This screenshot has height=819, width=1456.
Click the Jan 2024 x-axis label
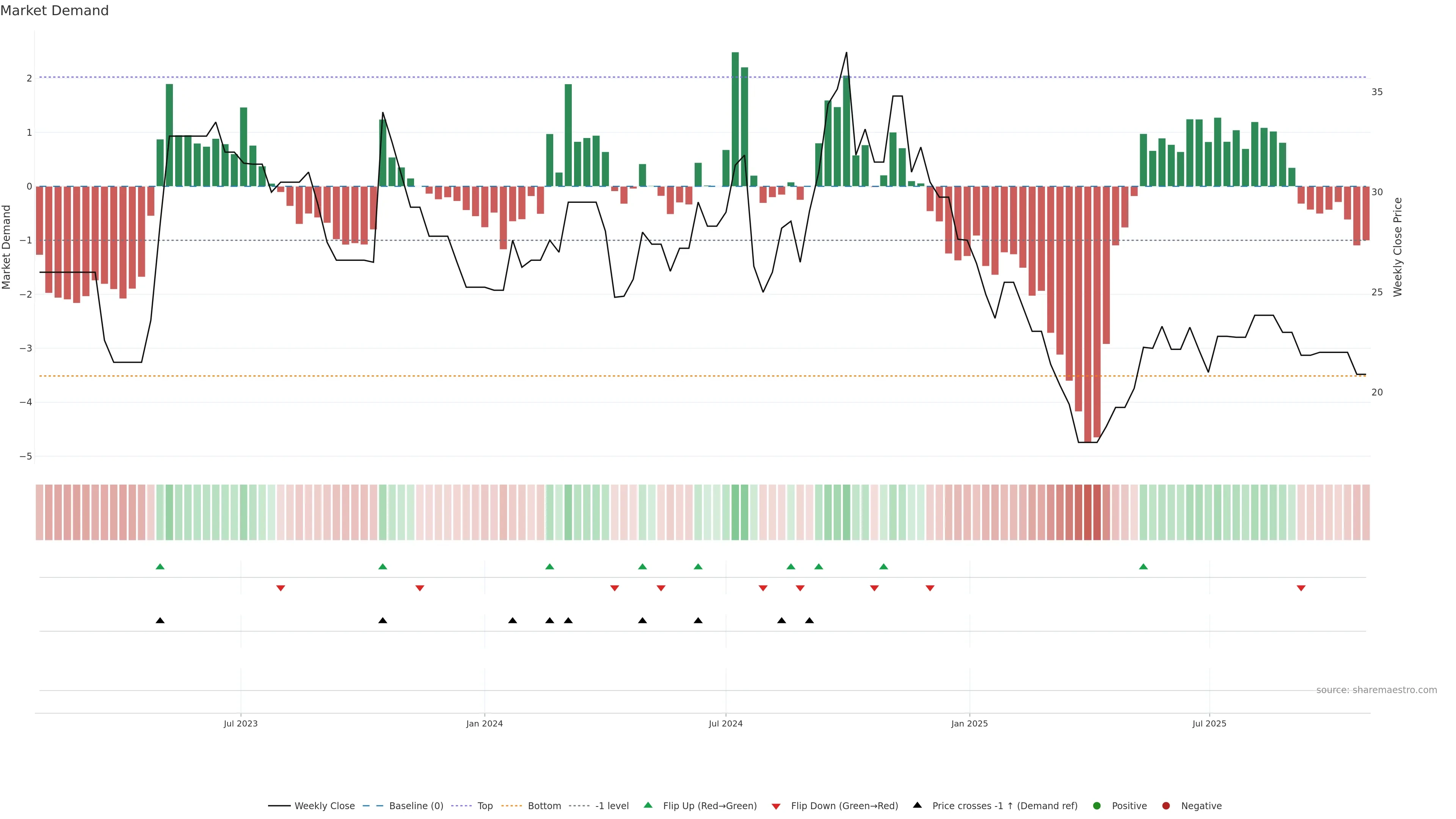(x=484, y=723)
